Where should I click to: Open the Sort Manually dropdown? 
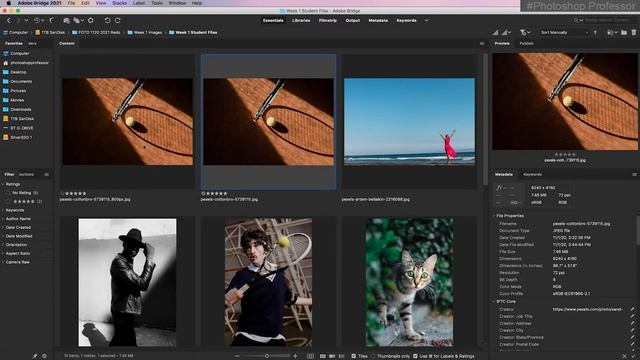point(564,32)
